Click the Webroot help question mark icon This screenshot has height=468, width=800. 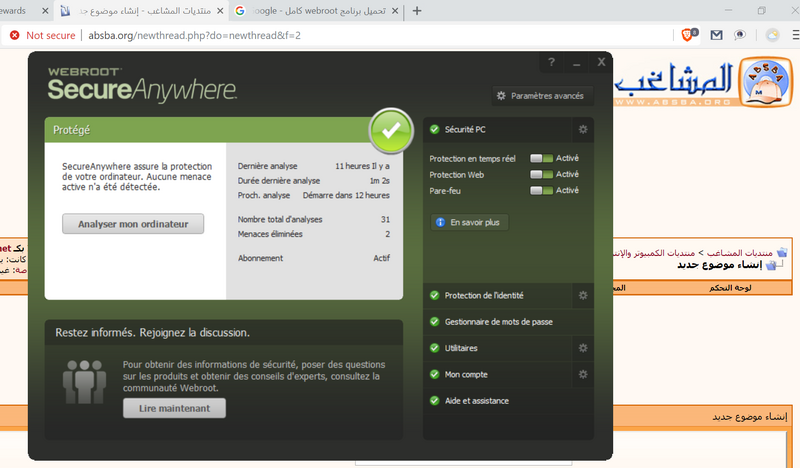pos(551,62)
